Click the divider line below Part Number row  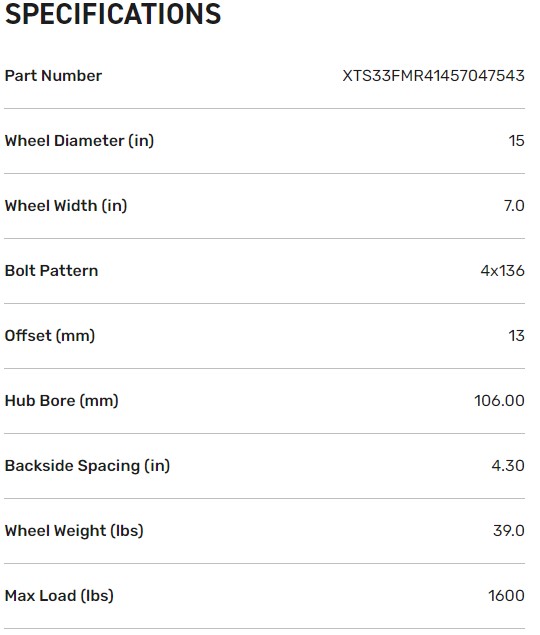click(x=265, y=108)
